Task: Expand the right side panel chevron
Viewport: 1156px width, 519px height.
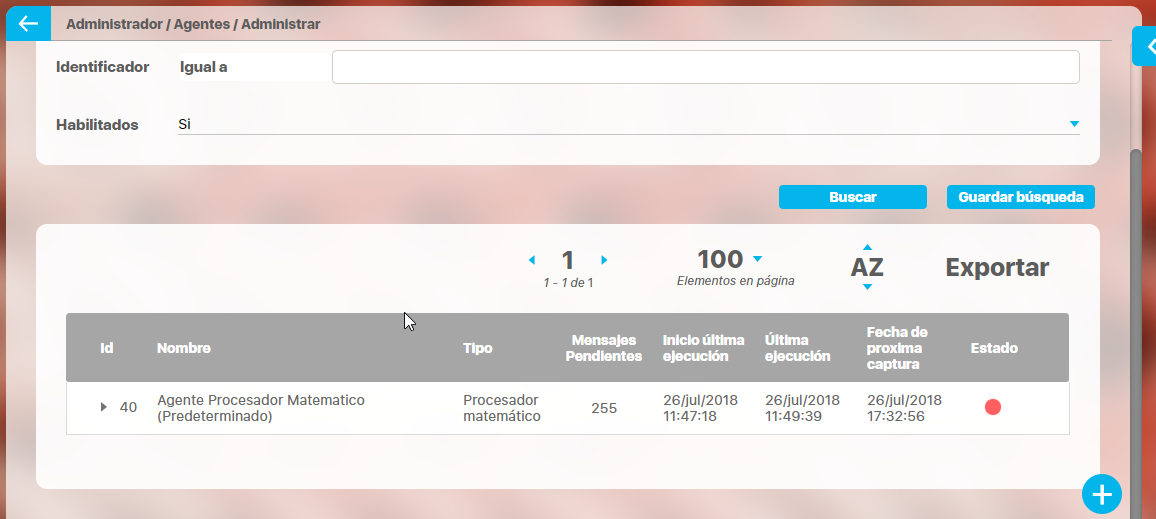Action: 1148,47
